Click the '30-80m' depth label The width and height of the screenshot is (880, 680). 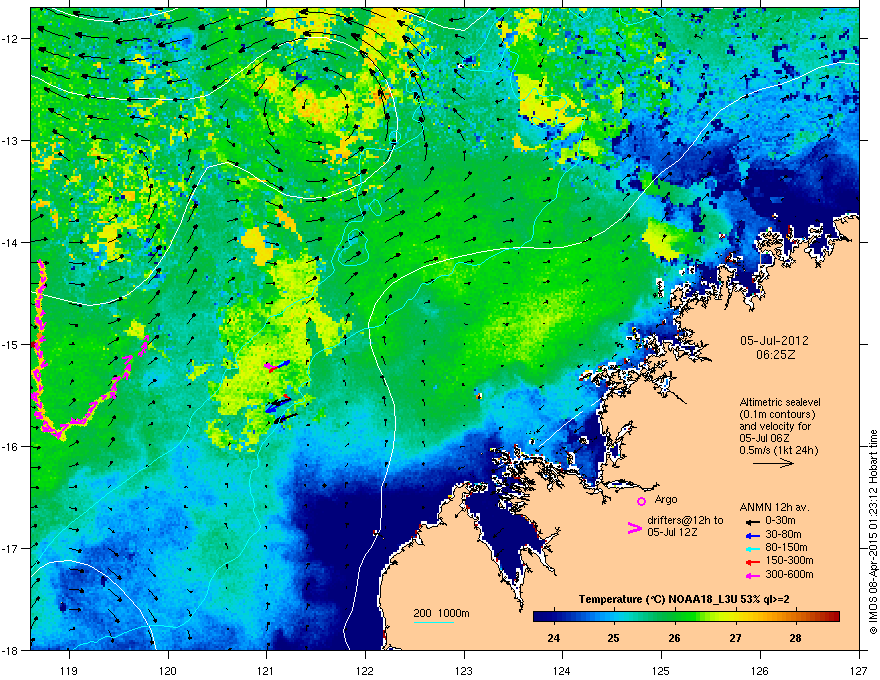click(783, 535)
